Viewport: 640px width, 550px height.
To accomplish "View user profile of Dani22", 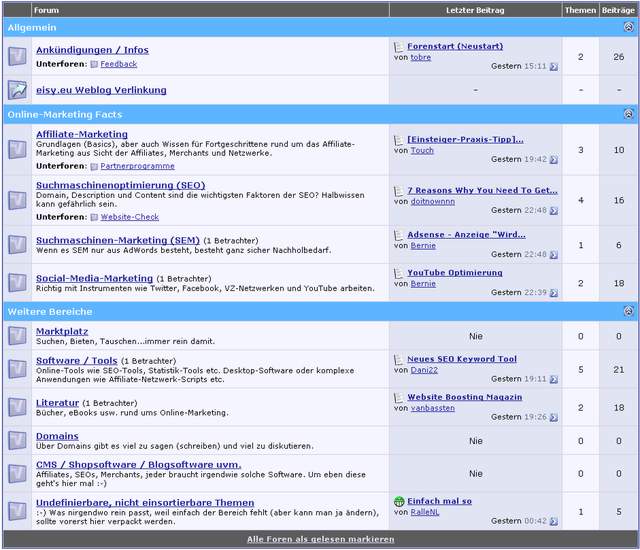I will (x=424, y=370).
